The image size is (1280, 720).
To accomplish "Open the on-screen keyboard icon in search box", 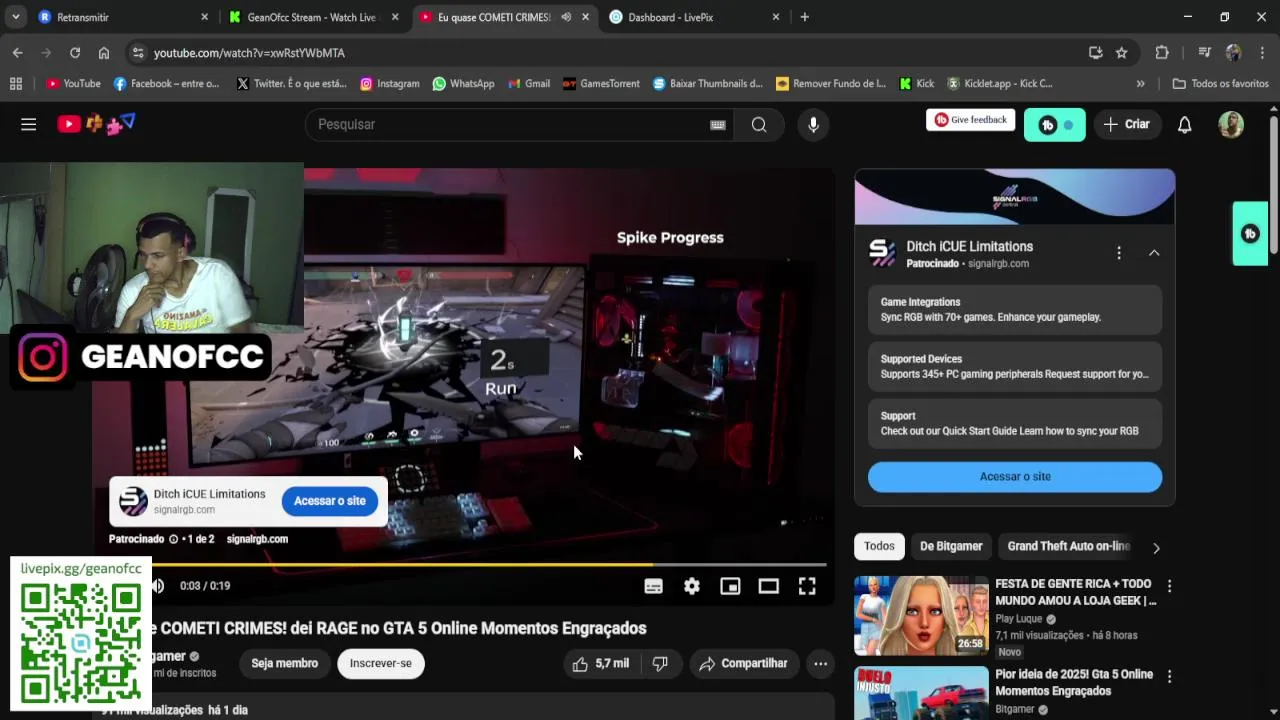I will click(718, 124).
